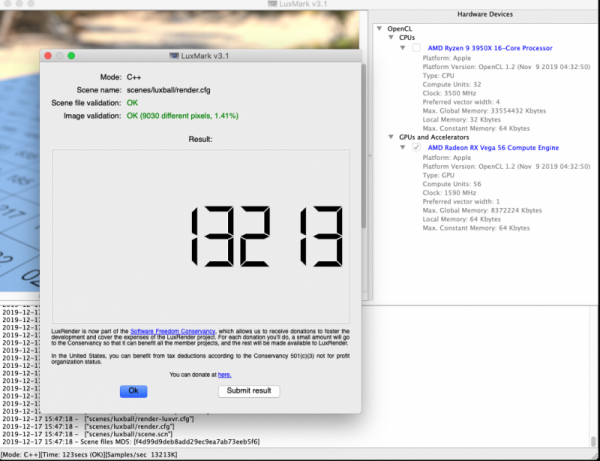
Task: Click the 'Scene files MD5' log line
Action: [131, 442]
